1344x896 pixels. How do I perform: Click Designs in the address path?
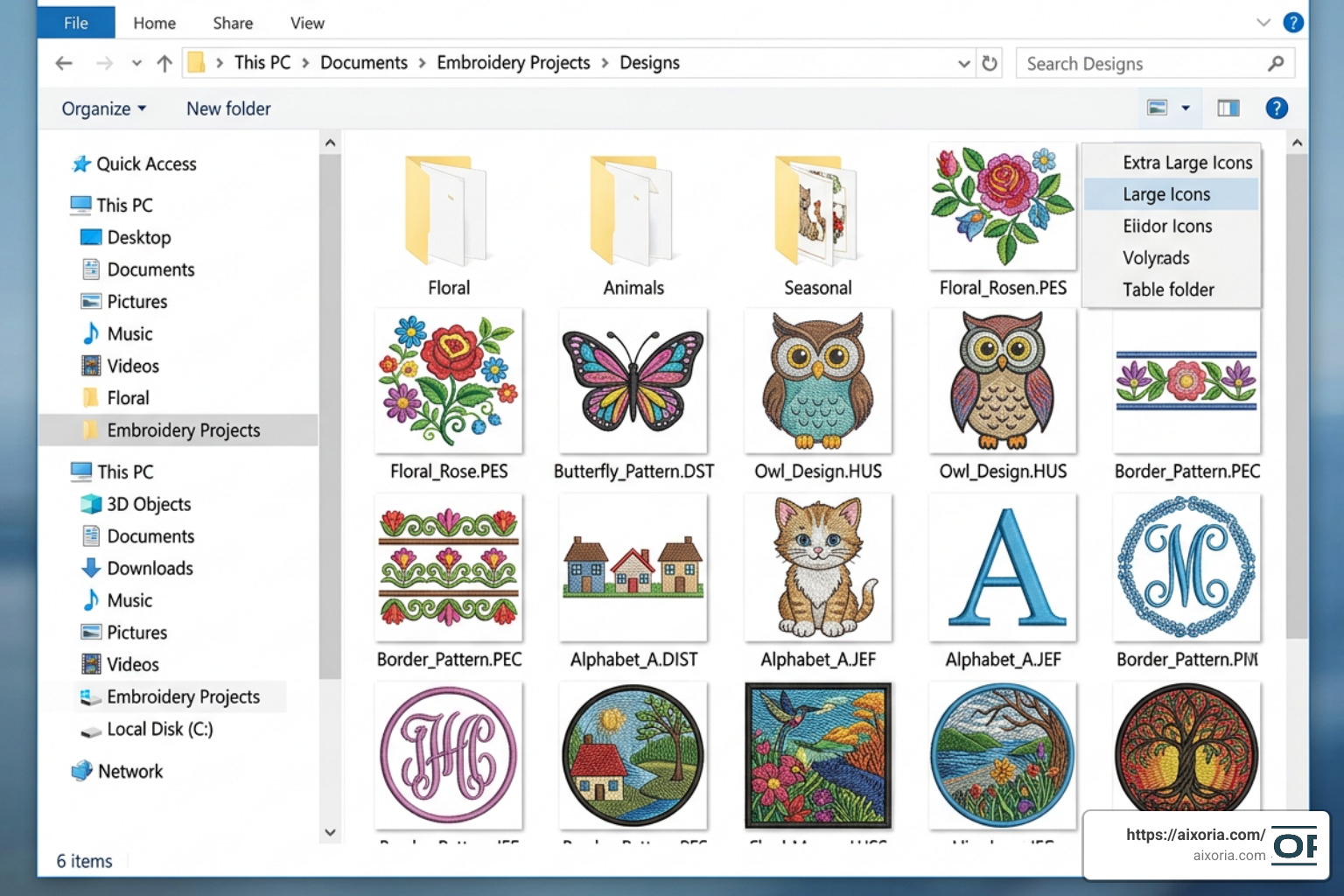click(649, 63)
